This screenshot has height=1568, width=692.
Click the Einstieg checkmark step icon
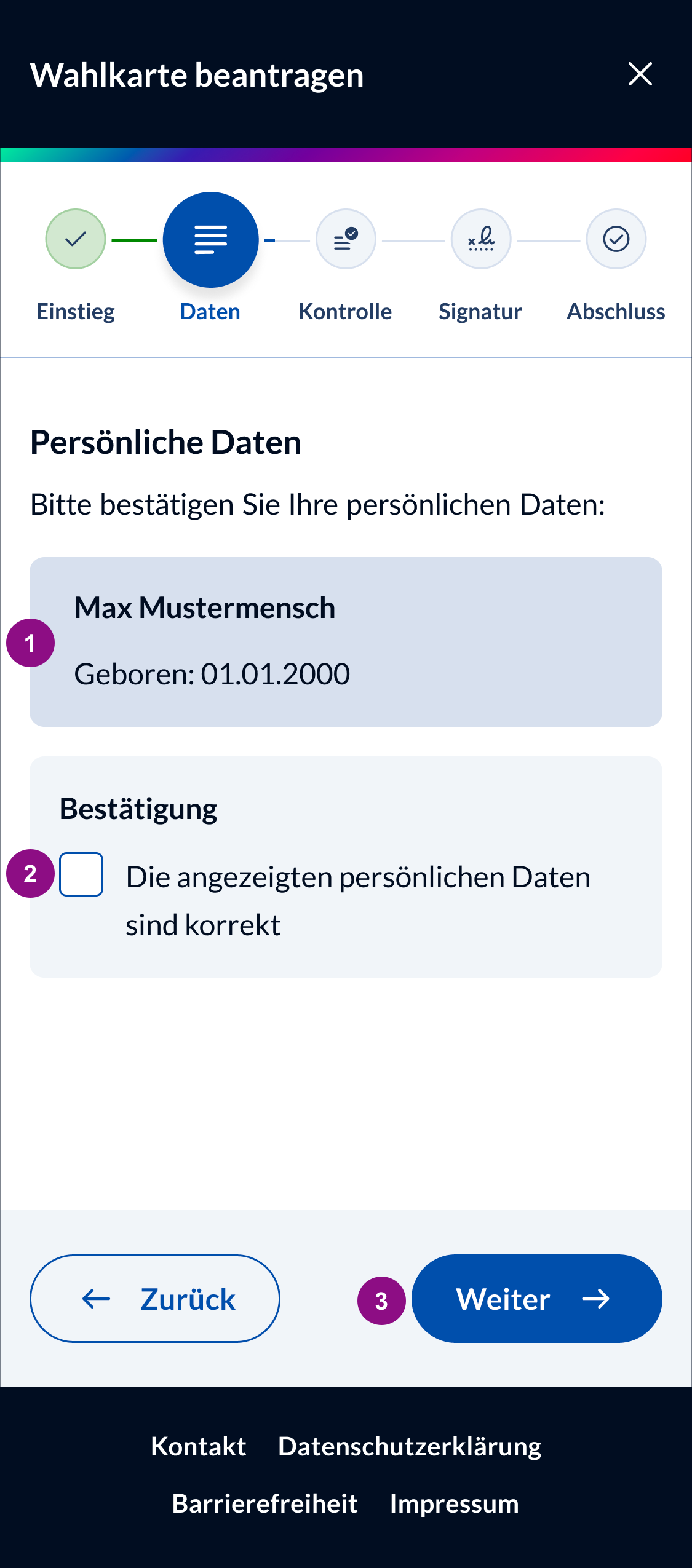pyautogui.click(x=75, y=239)
